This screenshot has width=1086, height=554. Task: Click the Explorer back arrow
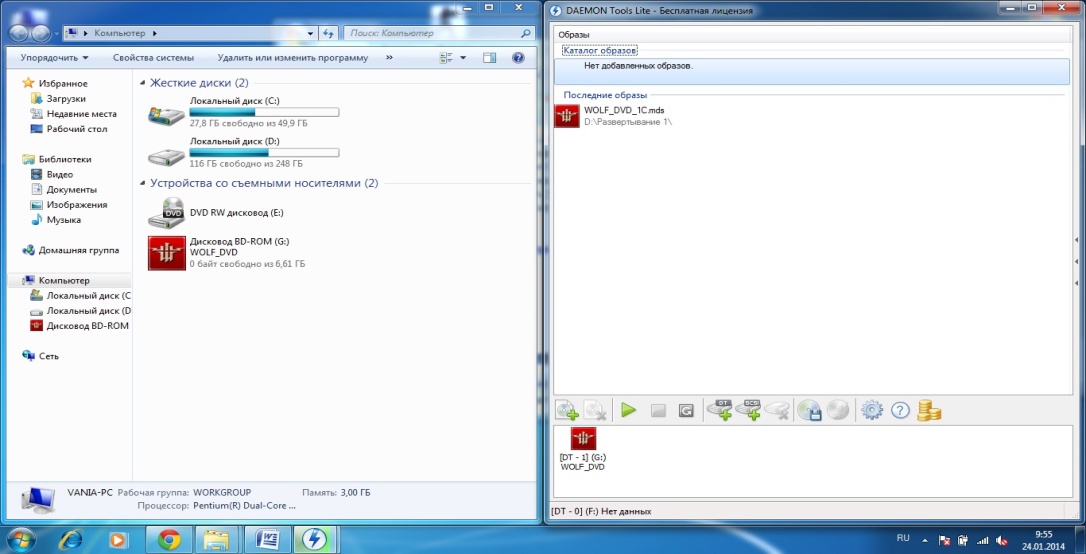(19, 33)
